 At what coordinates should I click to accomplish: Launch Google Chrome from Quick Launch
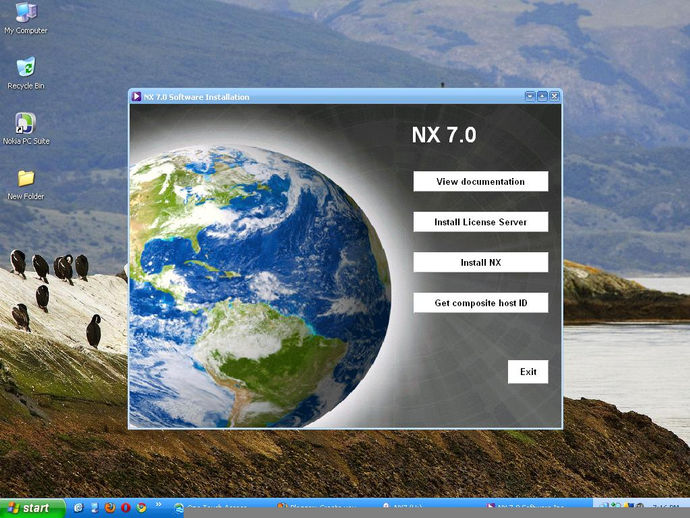coord(141,508)
